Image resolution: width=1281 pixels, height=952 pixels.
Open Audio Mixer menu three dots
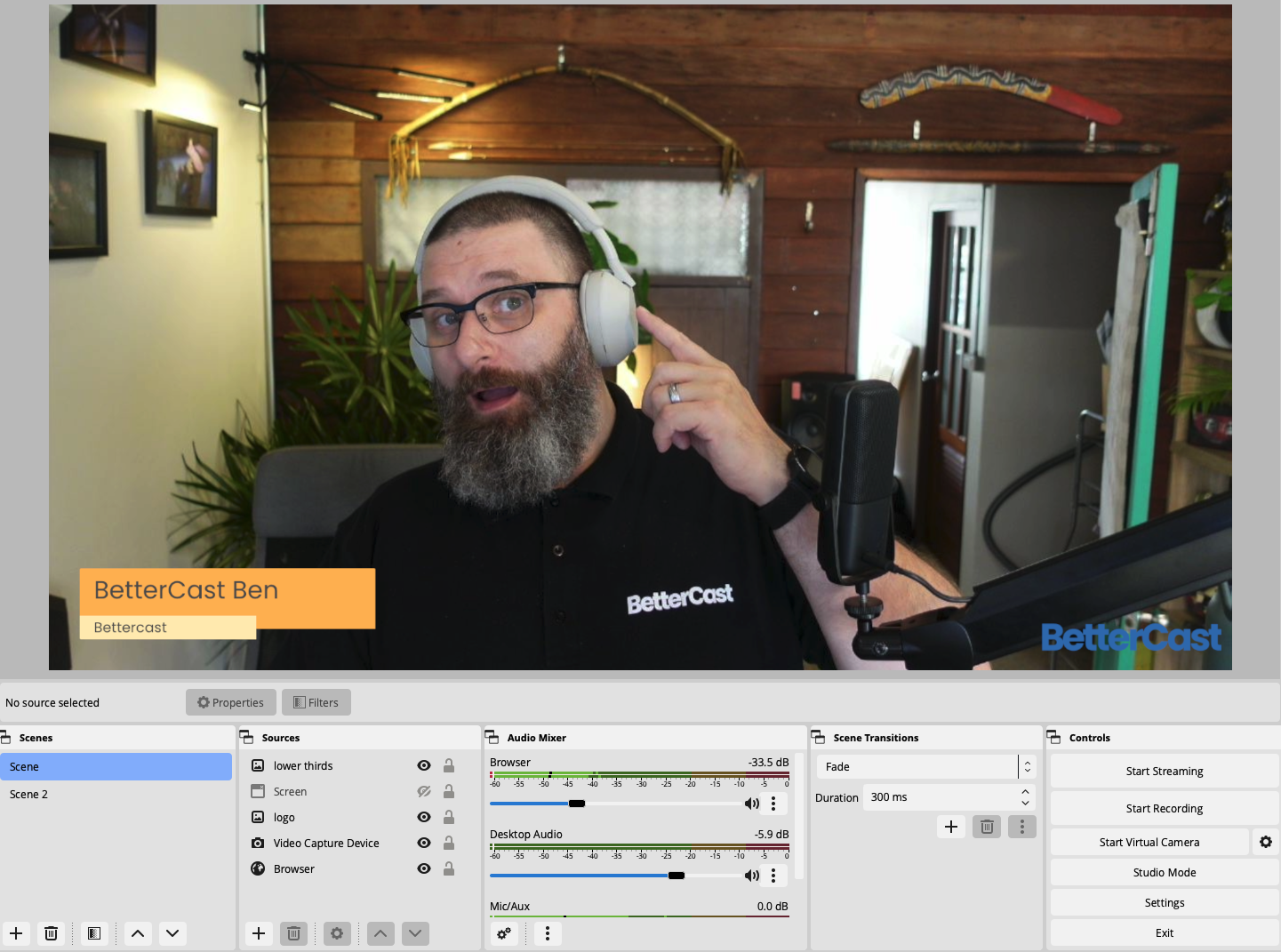coord(548,933)
